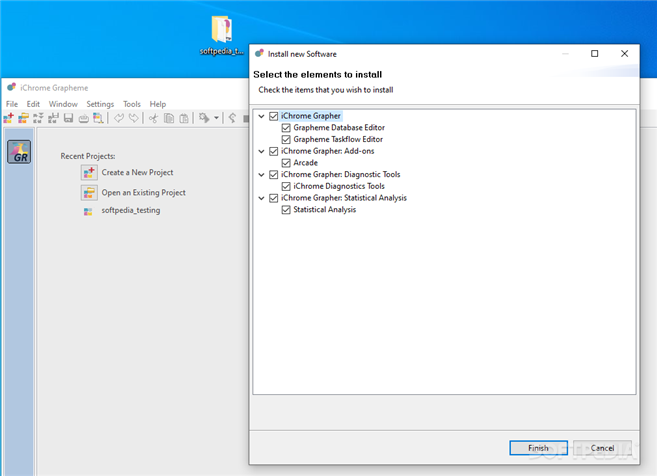Select the Grapheme Taskflow Editor label
Screen dimensions: 657x476
pos(338,140)
